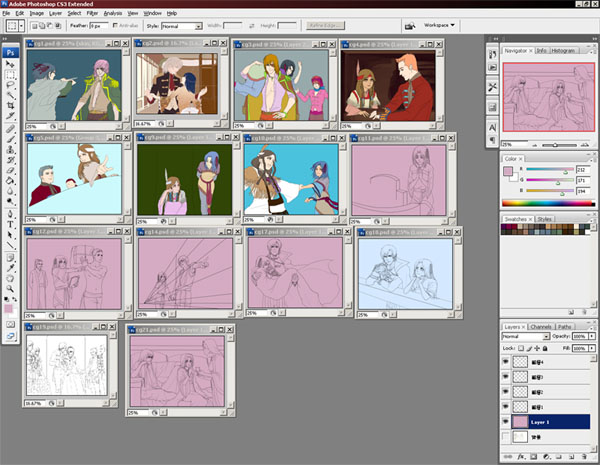Select the Blur tool
The image size is (600, 465).
tap(10, 191)
